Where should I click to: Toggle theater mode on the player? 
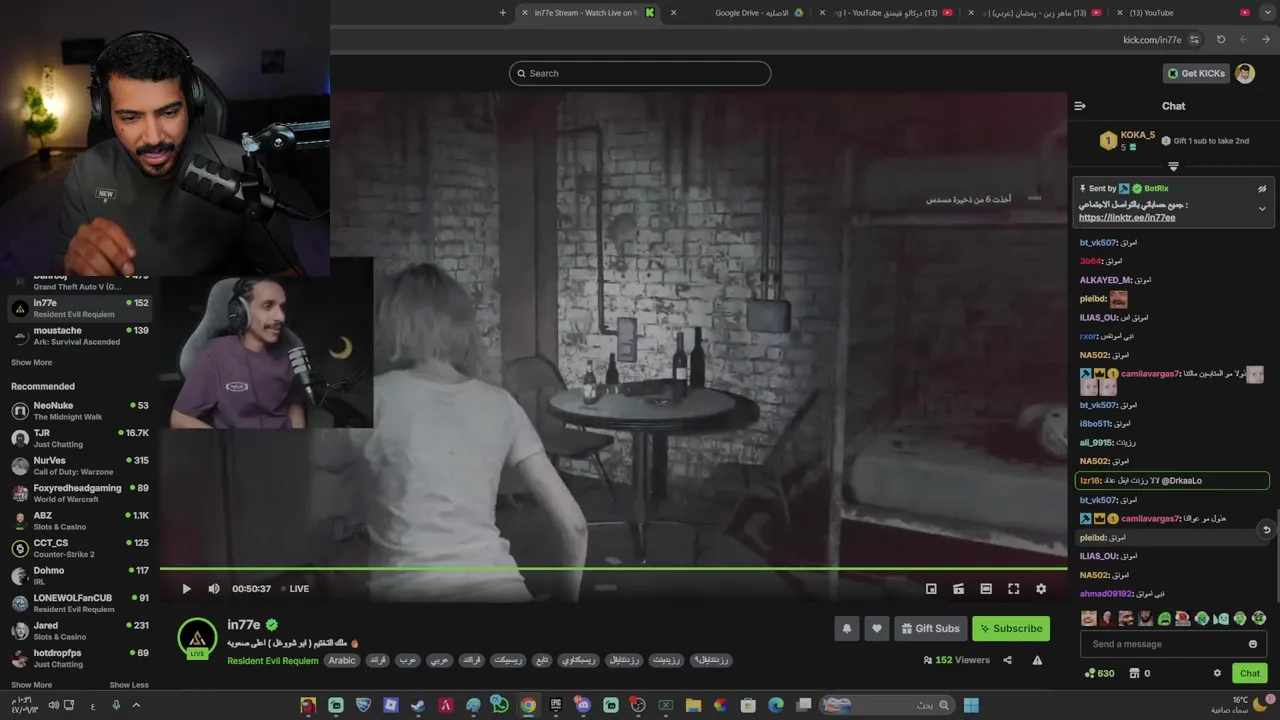986,589
